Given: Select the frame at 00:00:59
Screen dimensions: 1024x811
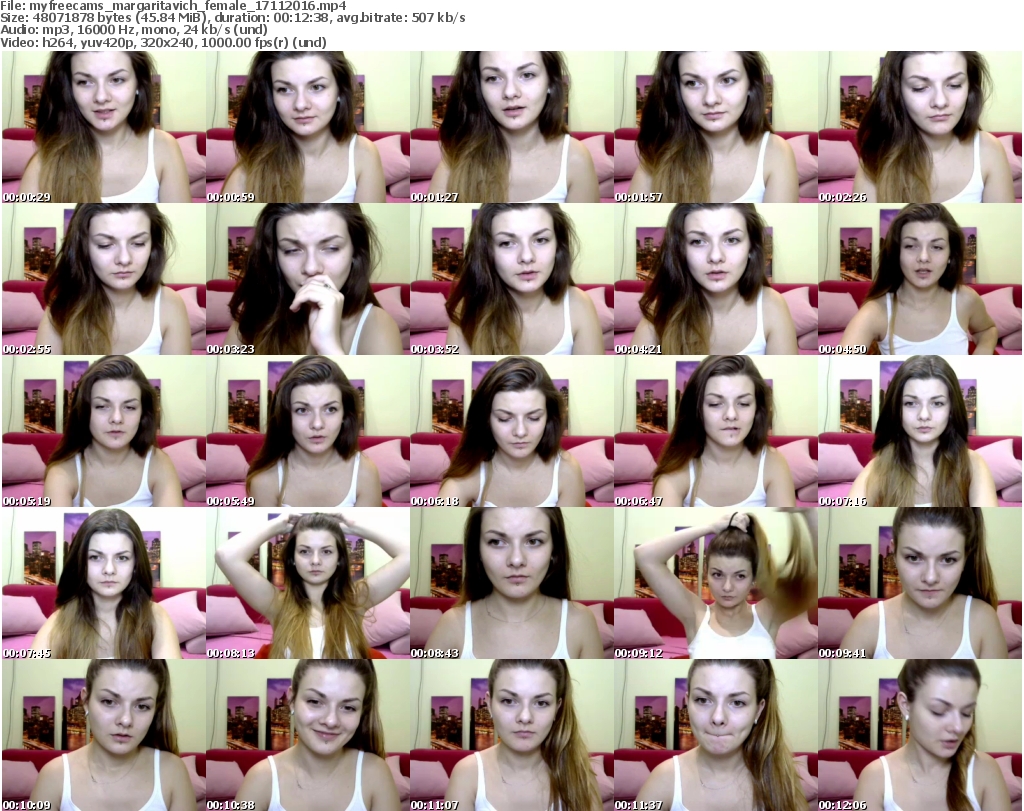Looking at the screenshot, I should point(307,127).
